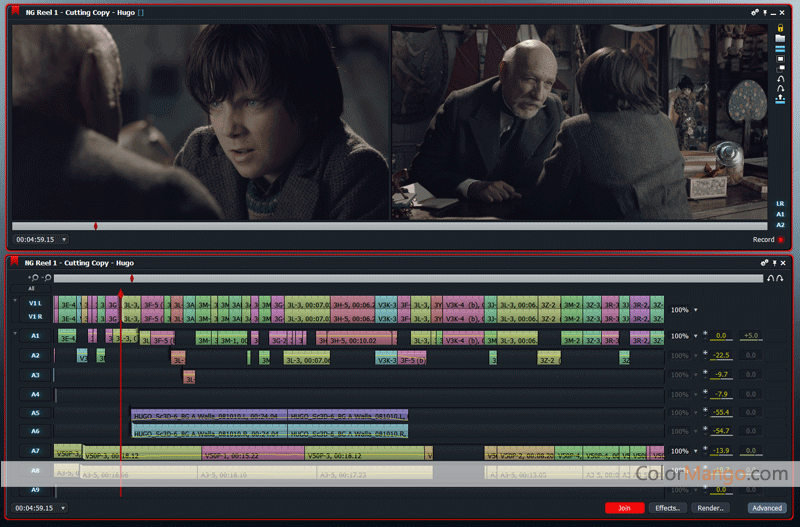Viewport: 800px width, 527px height.
Task: Click the A7 level plus/minus adjuster
Action: point(705,450)
